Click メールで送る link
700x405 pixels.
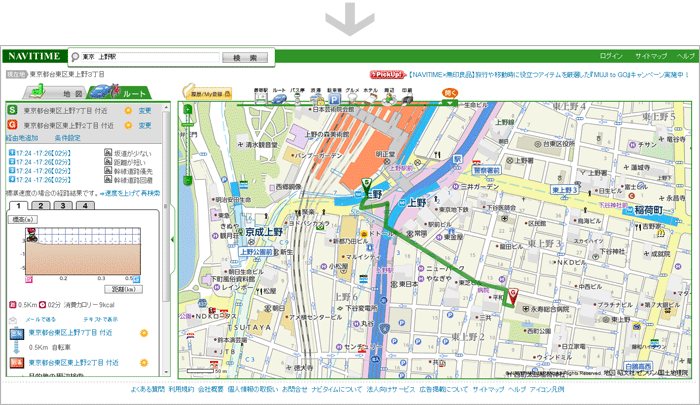(41, 319)
